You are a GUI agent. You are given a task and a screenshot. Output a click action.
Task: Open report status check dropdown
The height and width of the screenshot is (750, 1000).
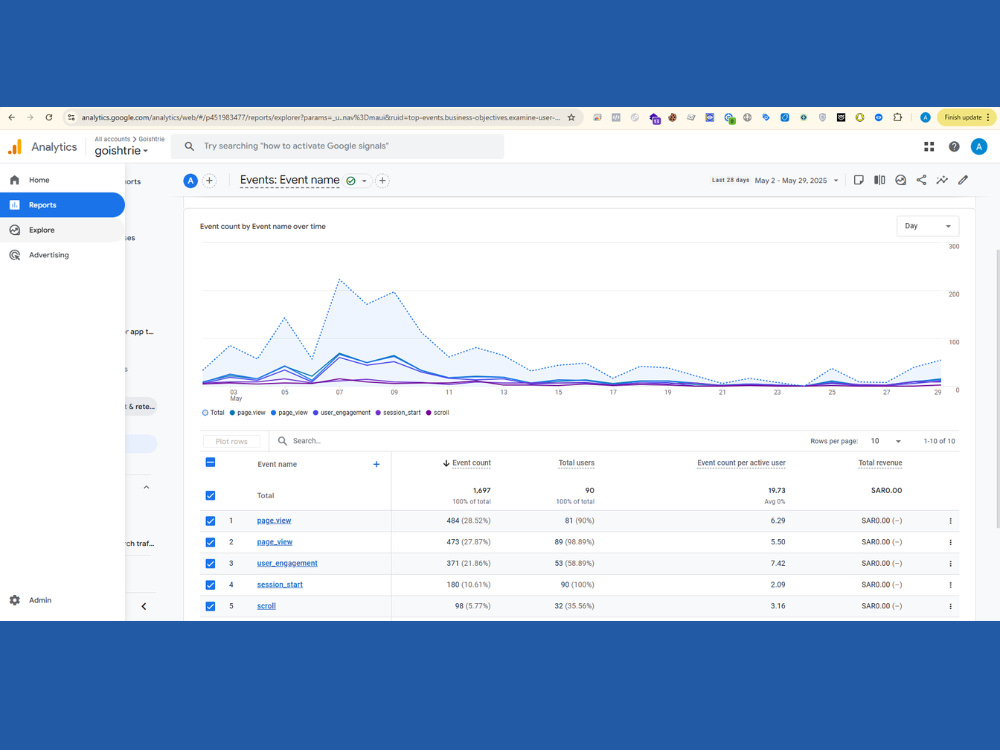tap(357, 180)
